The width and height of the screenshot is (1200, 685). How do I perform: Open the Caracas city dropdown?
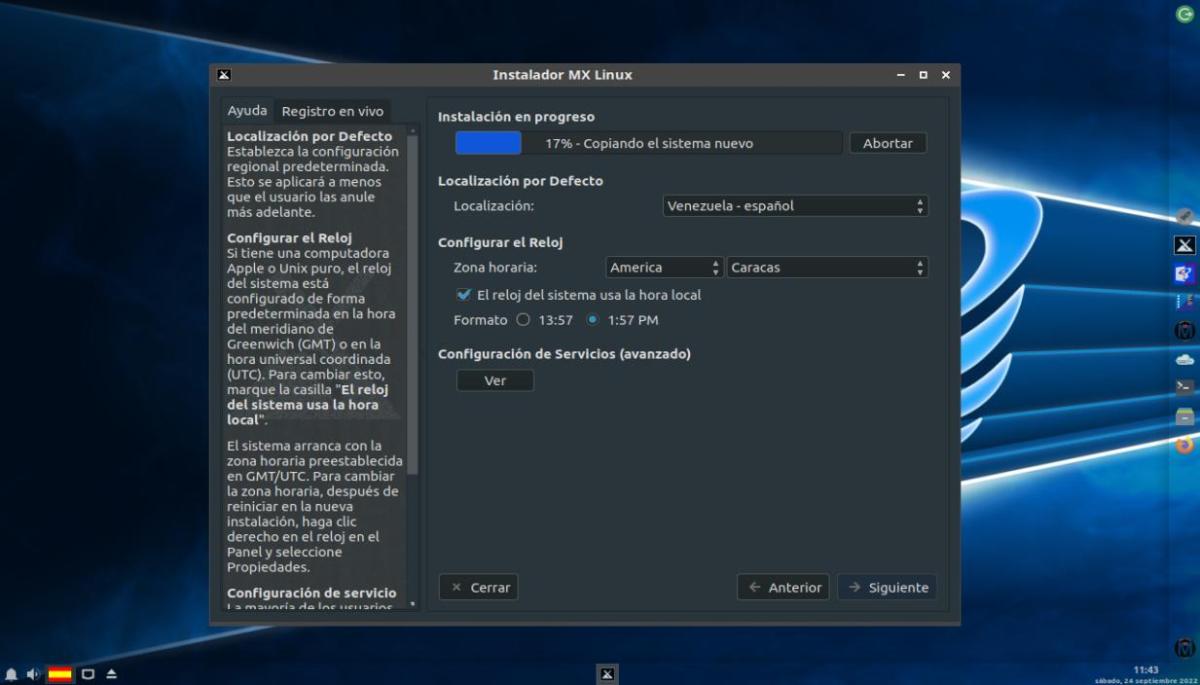pyautogui.click(x=827, y=267)
